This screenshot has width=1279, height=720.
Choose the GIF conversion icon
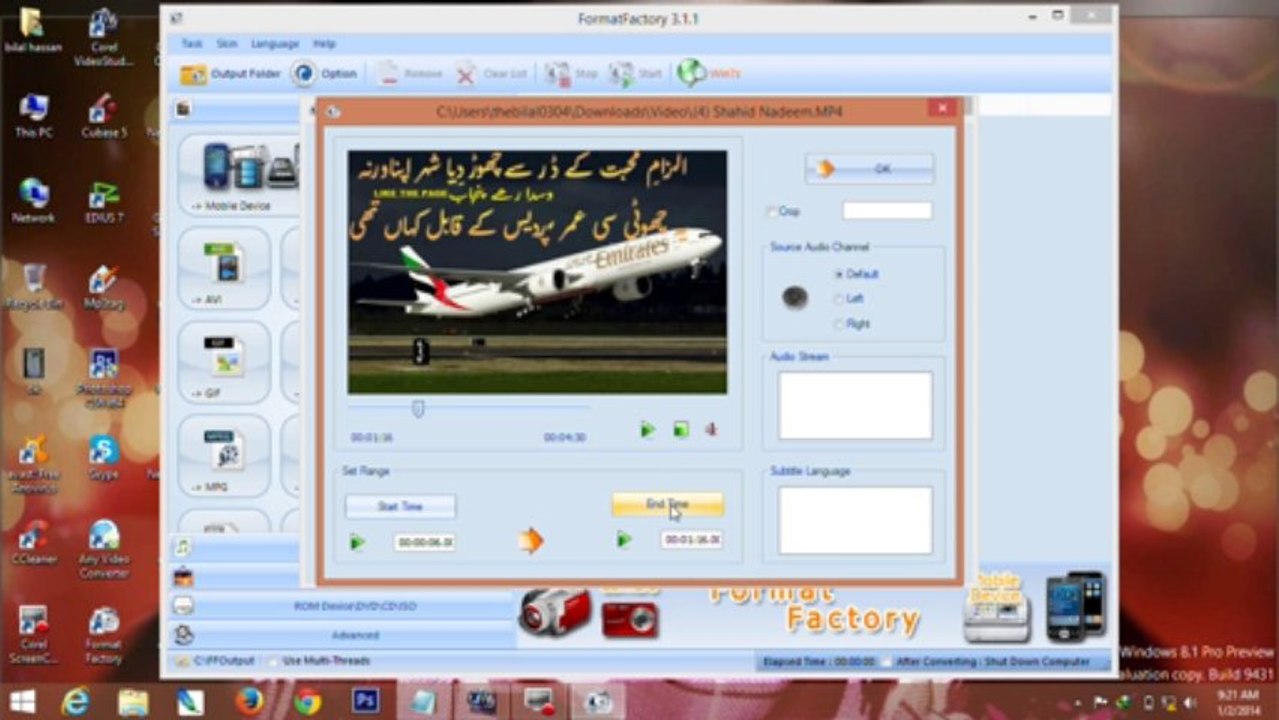click(224, 362)
